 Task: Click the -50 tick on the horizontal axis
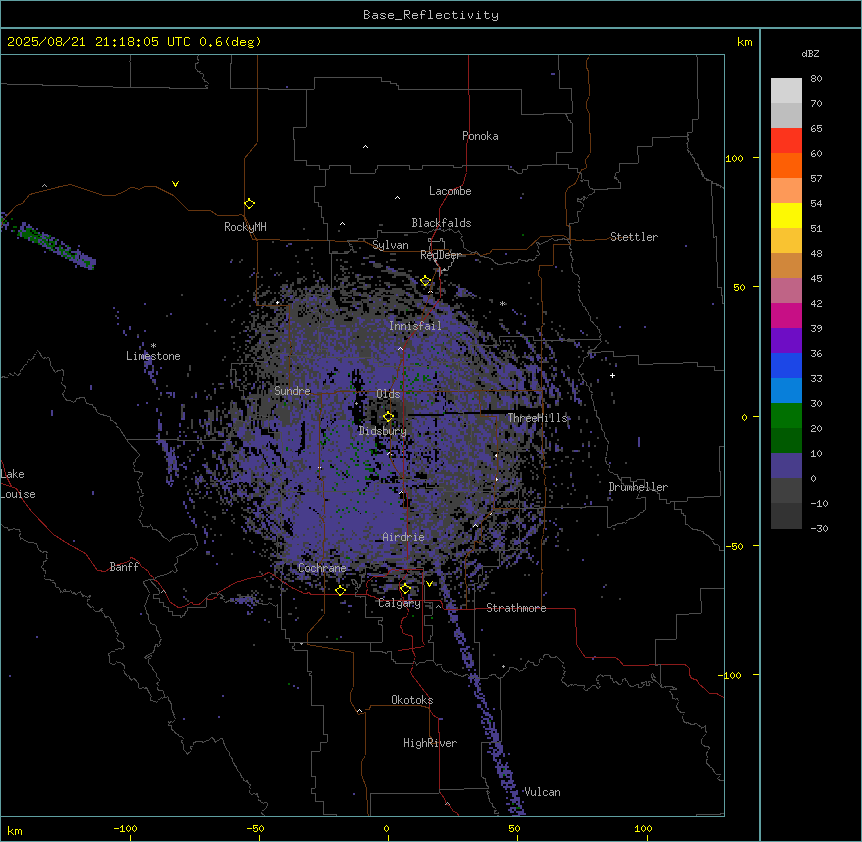pyautogui.click(x=255, y=828)
